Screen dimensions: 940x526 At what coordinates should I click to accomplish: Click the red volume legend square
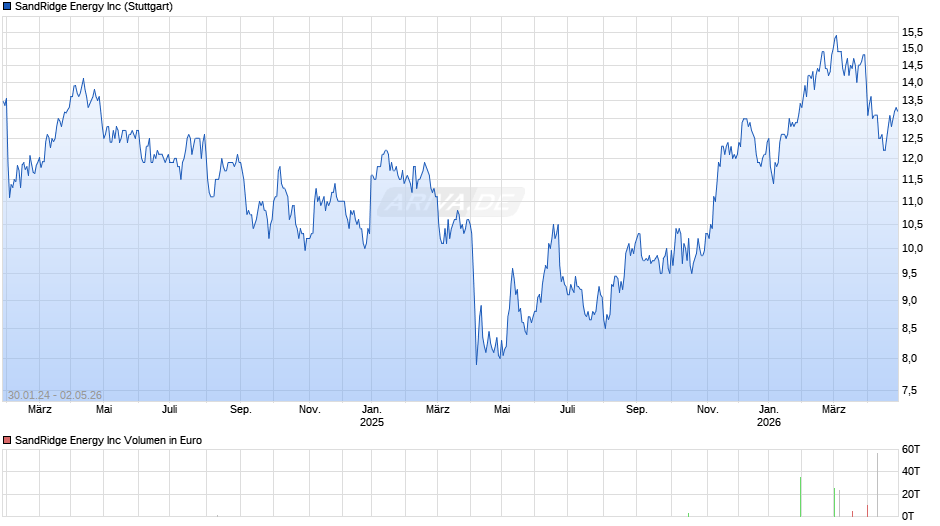pos(7,440)
